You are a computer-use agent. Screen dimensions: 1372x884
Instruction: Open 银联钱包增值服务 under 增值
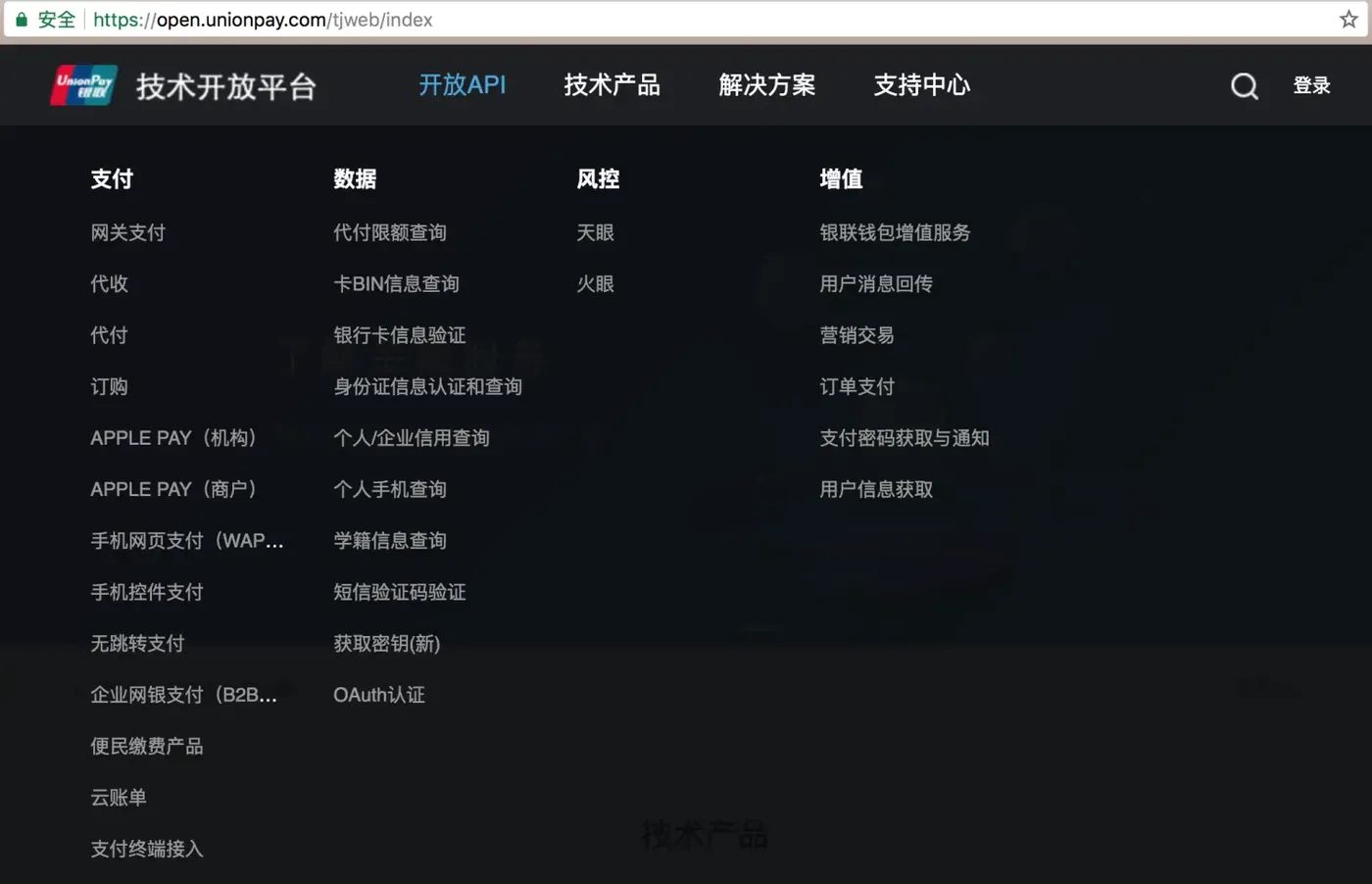895,232
